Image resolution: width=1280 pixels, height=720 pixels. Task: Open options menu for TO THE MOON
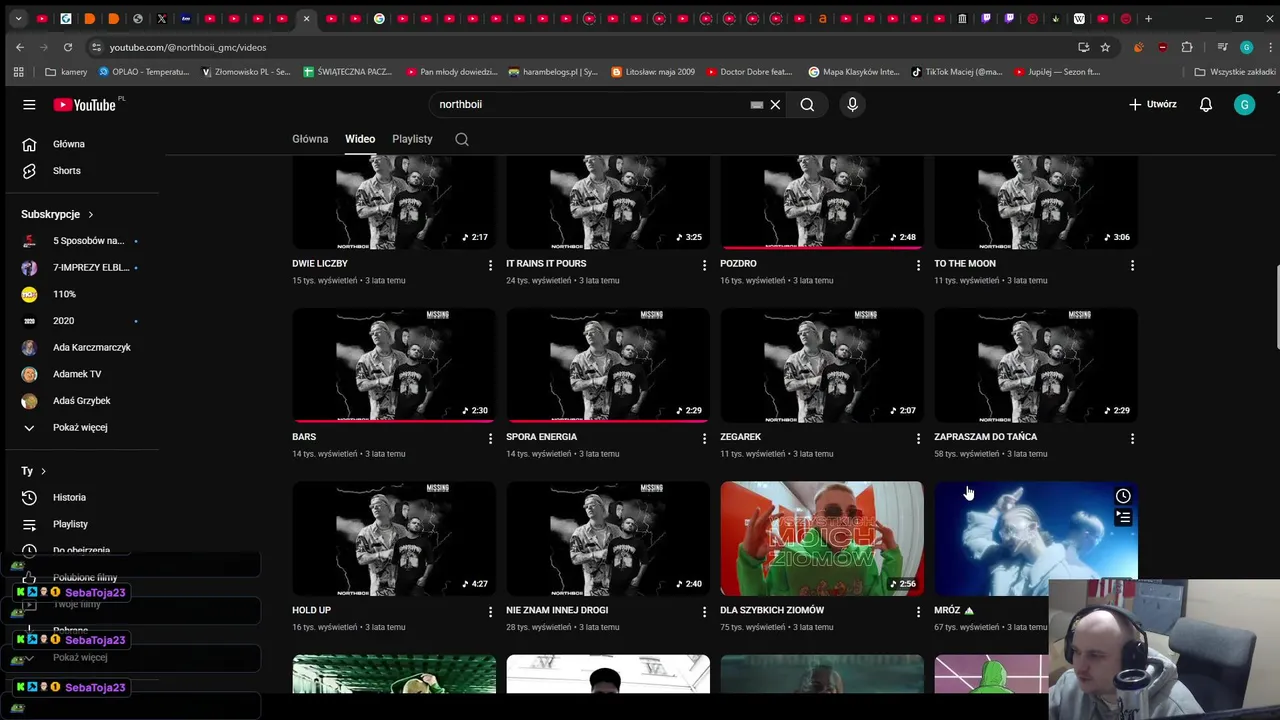pyautogui.click(x=1132, y=265)
